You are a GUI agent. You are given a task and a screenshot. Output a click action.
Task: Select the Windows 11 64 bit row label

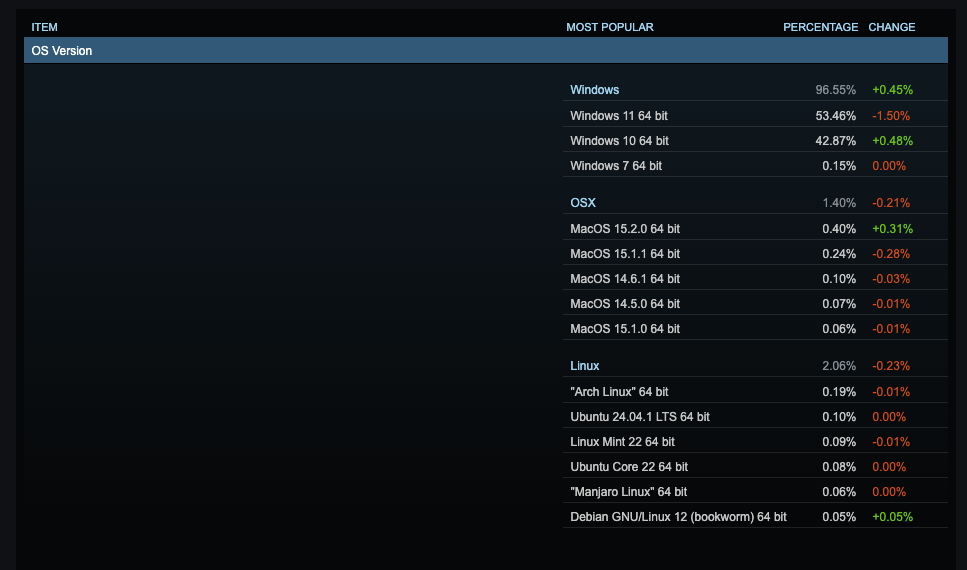coord(619,116)
